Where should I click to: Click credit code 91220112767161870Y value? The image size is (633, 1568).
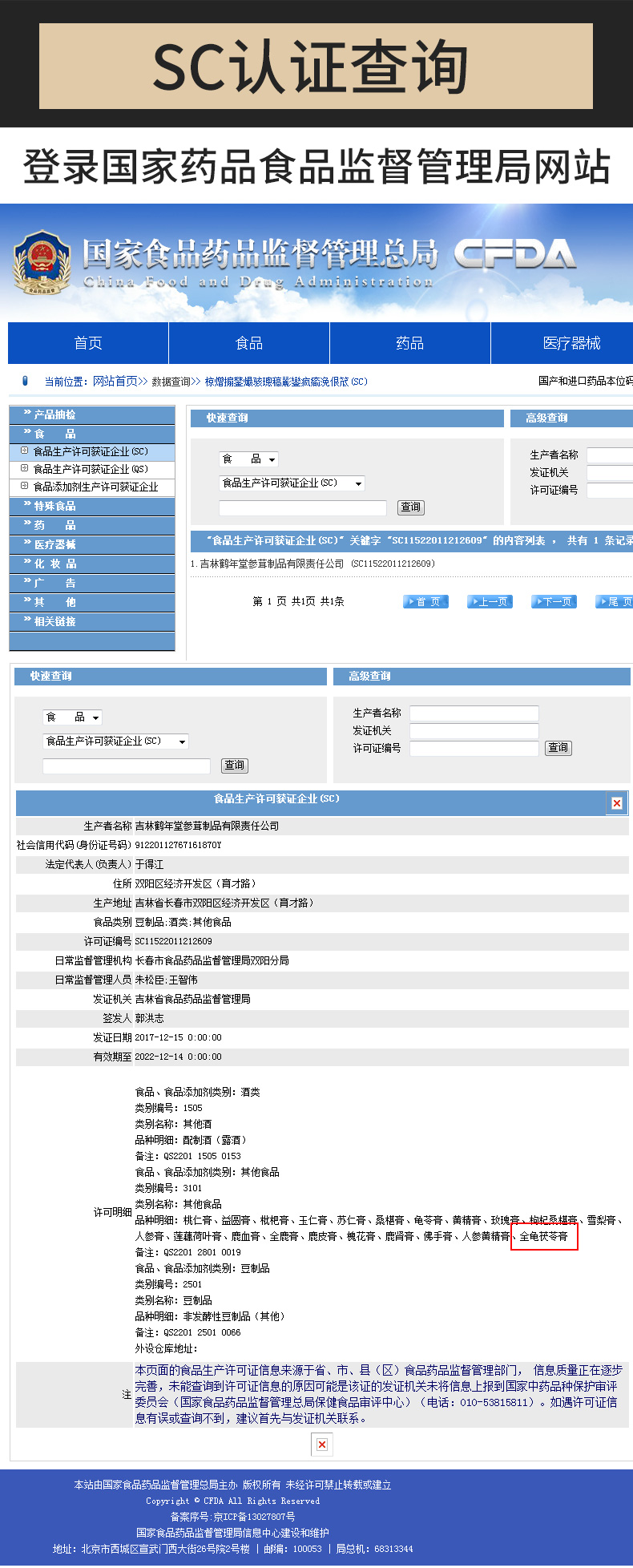pos(178,845)
